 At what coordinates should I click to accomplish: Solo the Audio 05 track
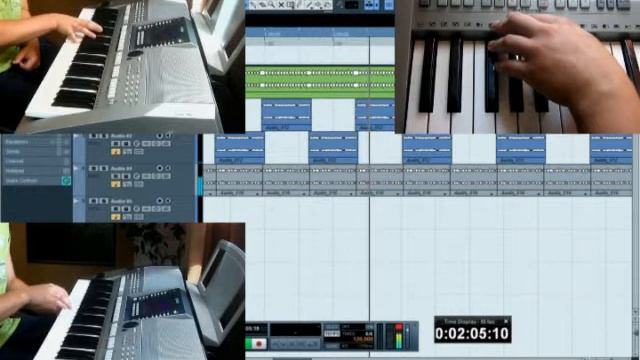pos(104,201)
